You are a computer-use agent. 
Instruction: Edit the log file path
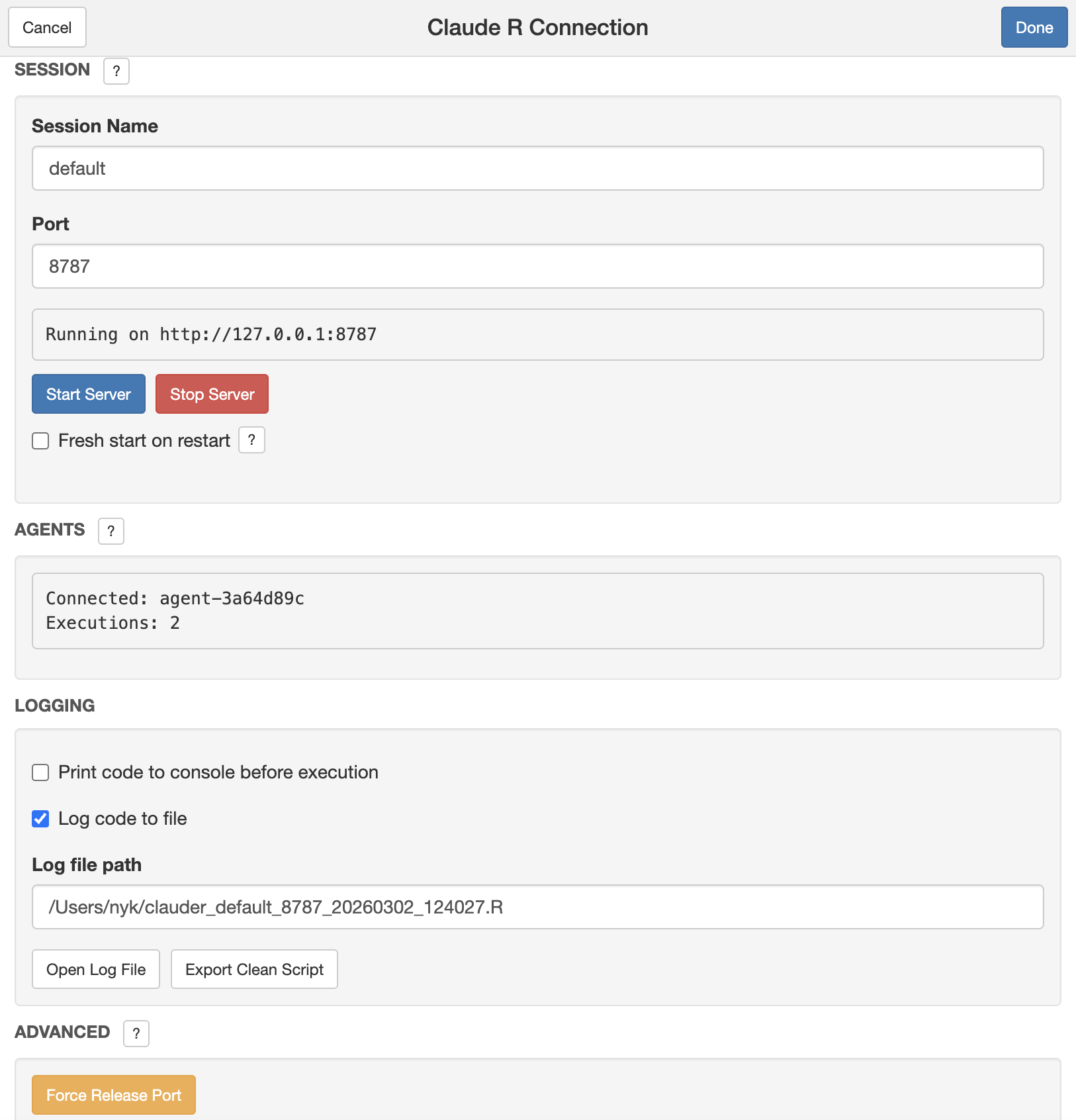[537, 907]
